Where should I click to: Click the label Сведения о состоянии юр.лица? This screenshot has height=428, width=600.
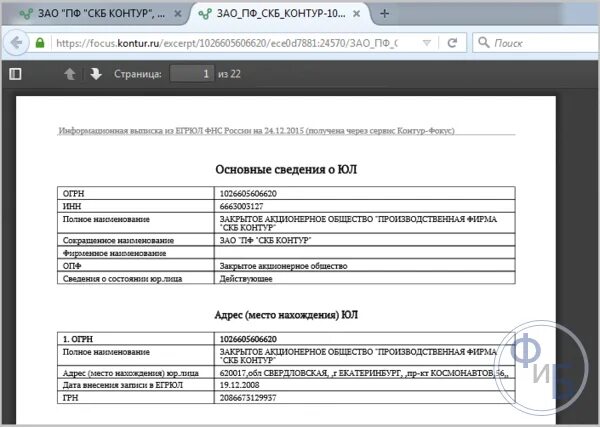[122, 278]
